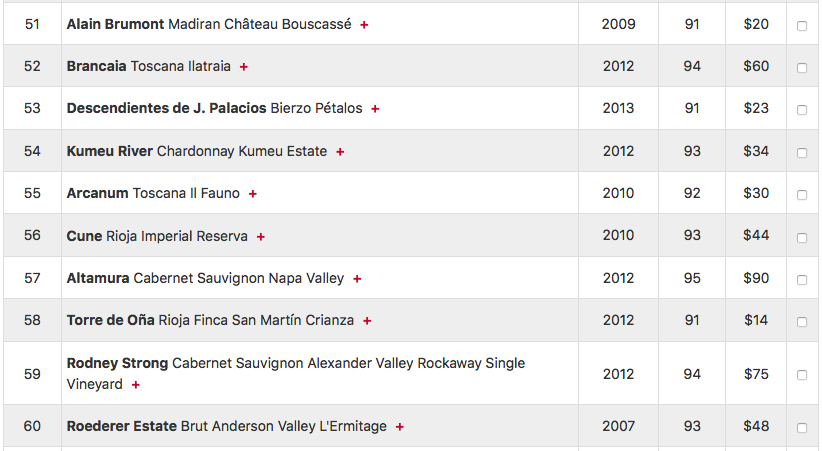
Task: Open the Alain Brumont winery name
Action: [115, 24]
